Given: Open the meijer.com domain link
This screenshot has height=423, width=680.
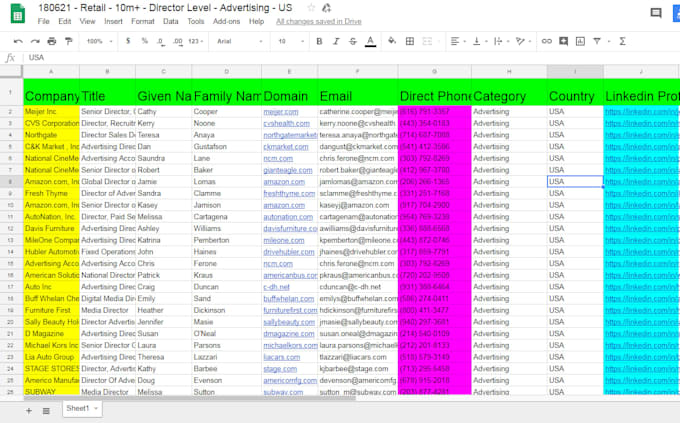Looking at the screenshot, I should point(281,112).
